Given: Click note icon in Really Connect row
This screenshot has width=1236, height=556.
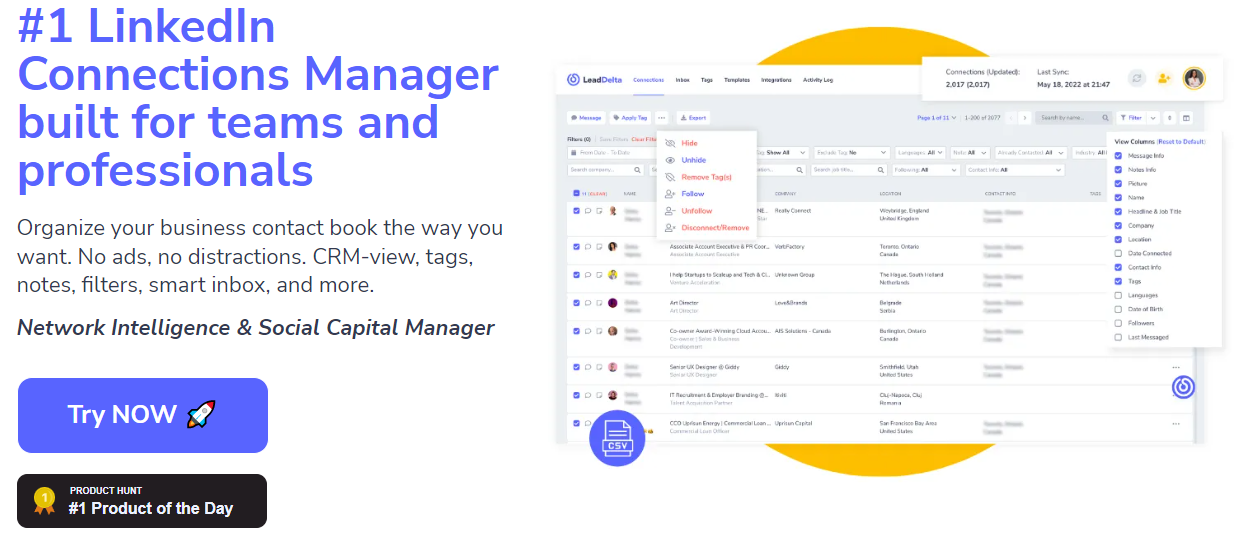Looking at the screenshot, I should point(599,212).
